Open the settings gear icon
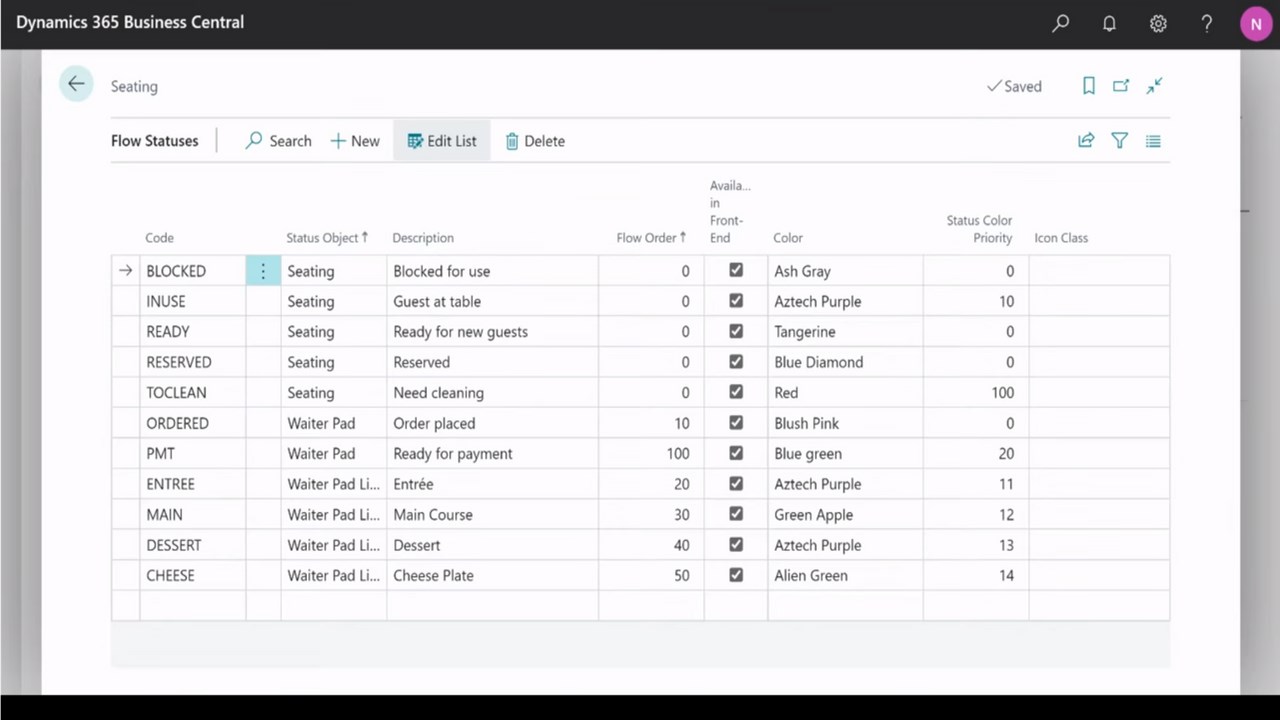 pos(1158,23)
